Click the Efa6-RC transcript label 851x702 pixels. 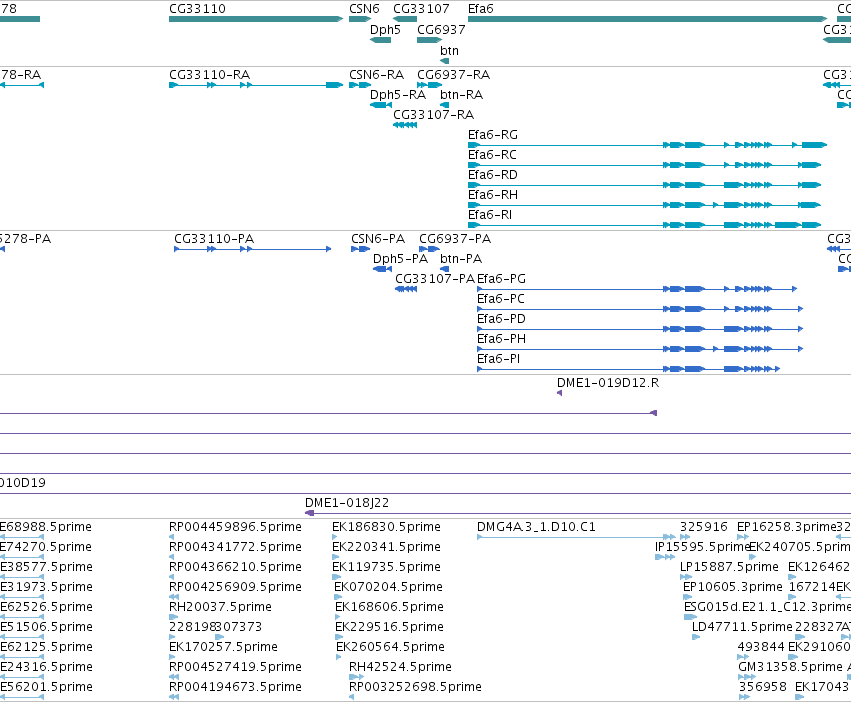coord(492,155)
